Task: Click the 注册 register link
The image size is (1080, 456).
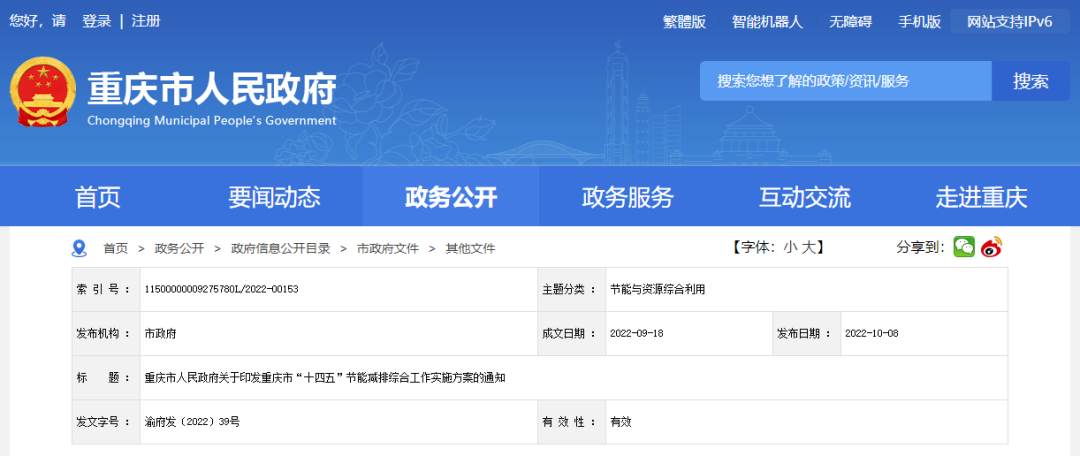Action: (x=146, y=21)
